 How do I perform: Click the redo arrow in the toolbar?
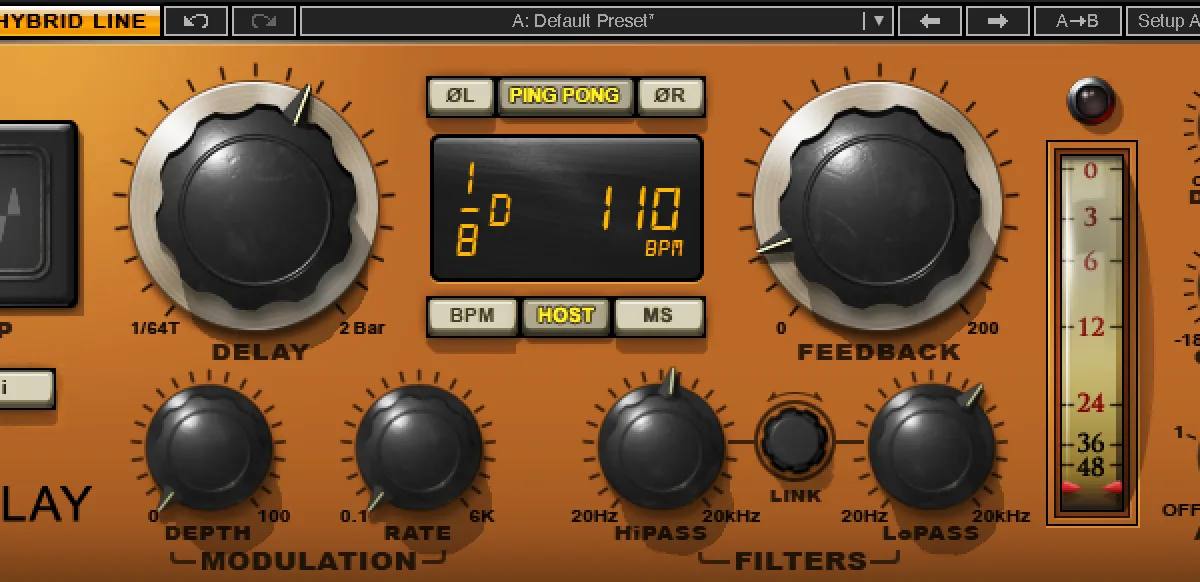pyautogui.click(x=263, y=20)
